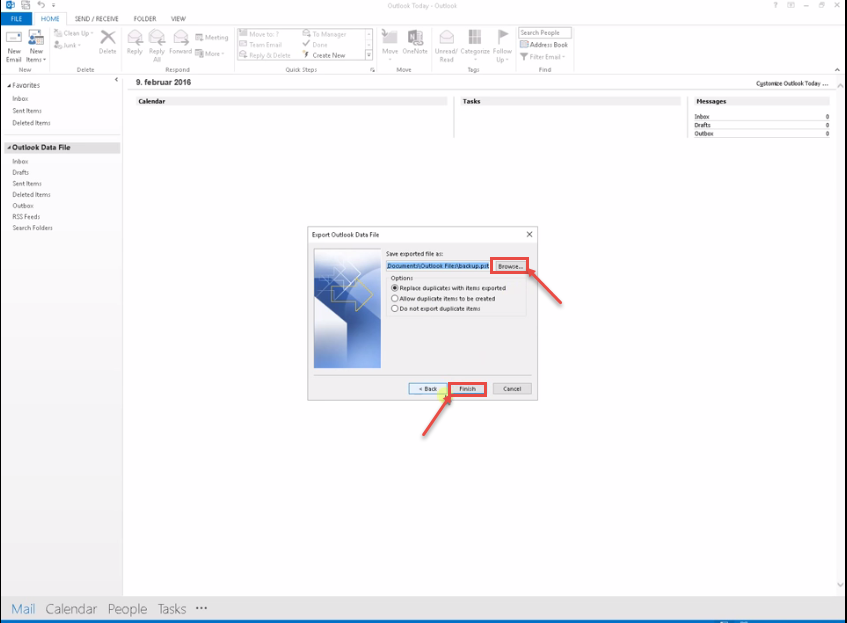
Task: Select Deleted Items under Outlook Data File
Action: coord(31,195)
